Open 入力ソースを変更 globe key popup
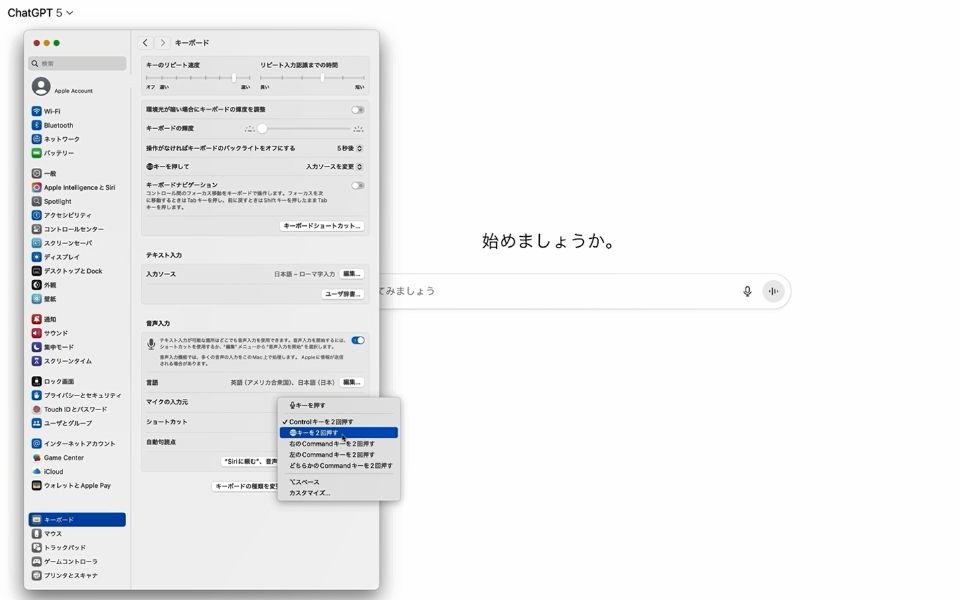This screenshot has width=960, height=600. pyautogui.click(x=334, y=167)
